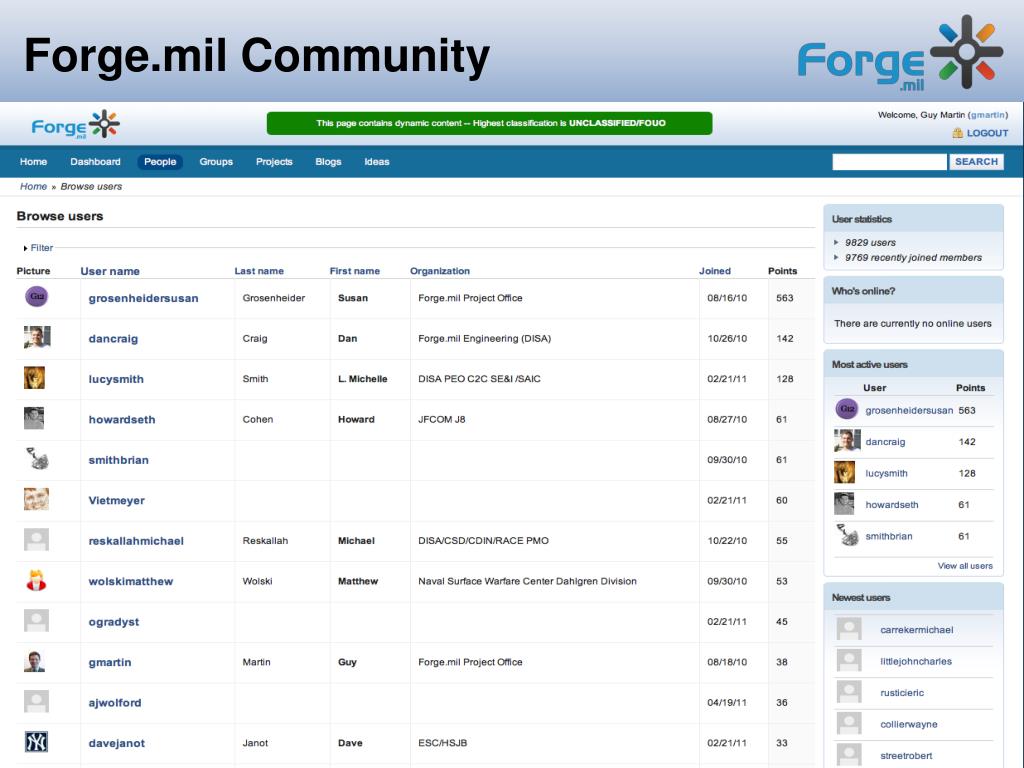This screenshot has height=768, width=1024.
Task: Sort table by User name column
Action: 110,271
